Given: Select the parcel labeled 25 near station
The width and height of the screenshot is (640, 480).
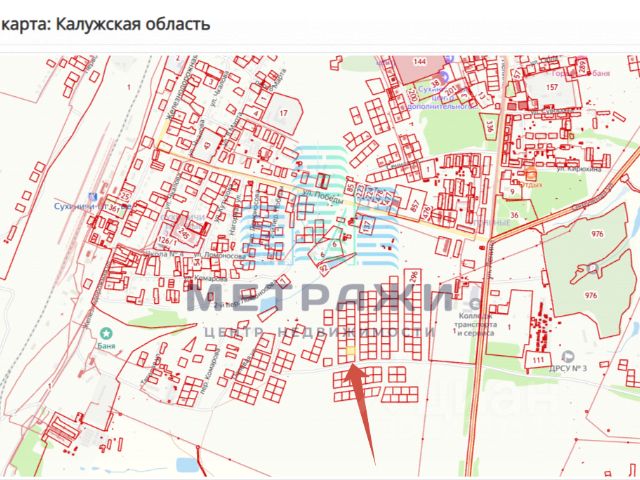Looking at the screenshot, I should 125,196.
